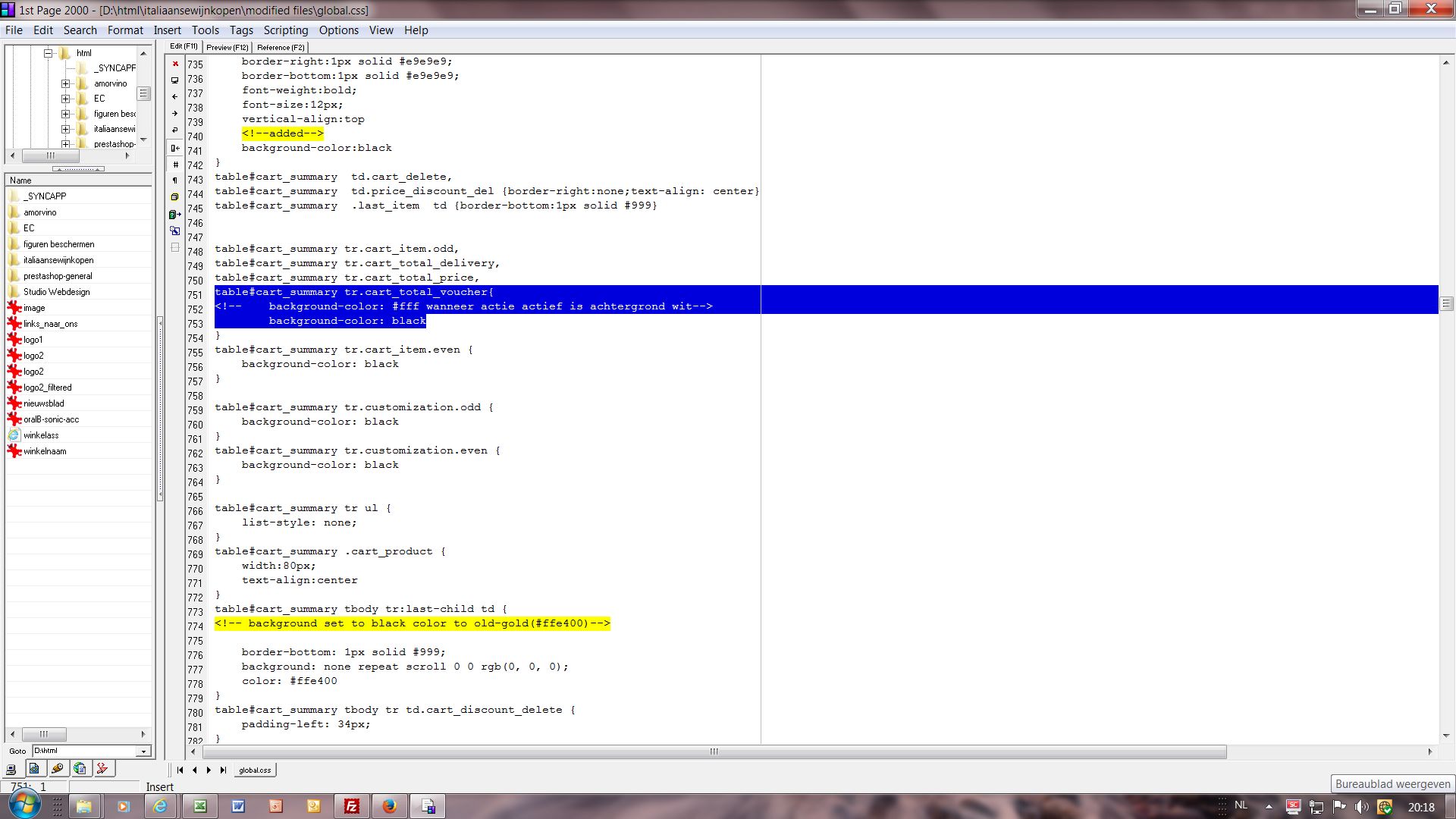The height and width of the screenshot is (819, 1456).
Task: Click Bureaublad weergeven show desktop button
Action: (x=1392, y=783)
